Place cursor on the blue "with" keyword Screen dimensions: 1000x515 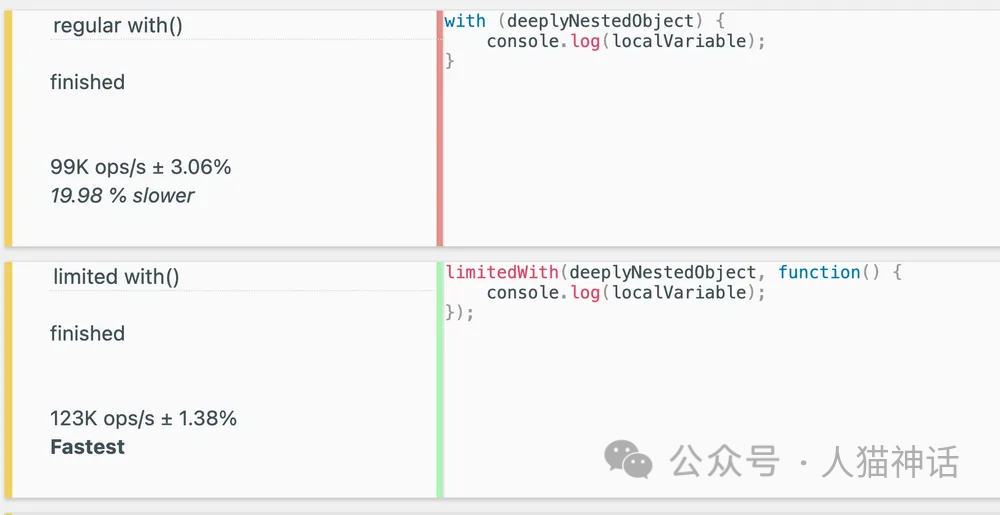click(x=465, y=21)
